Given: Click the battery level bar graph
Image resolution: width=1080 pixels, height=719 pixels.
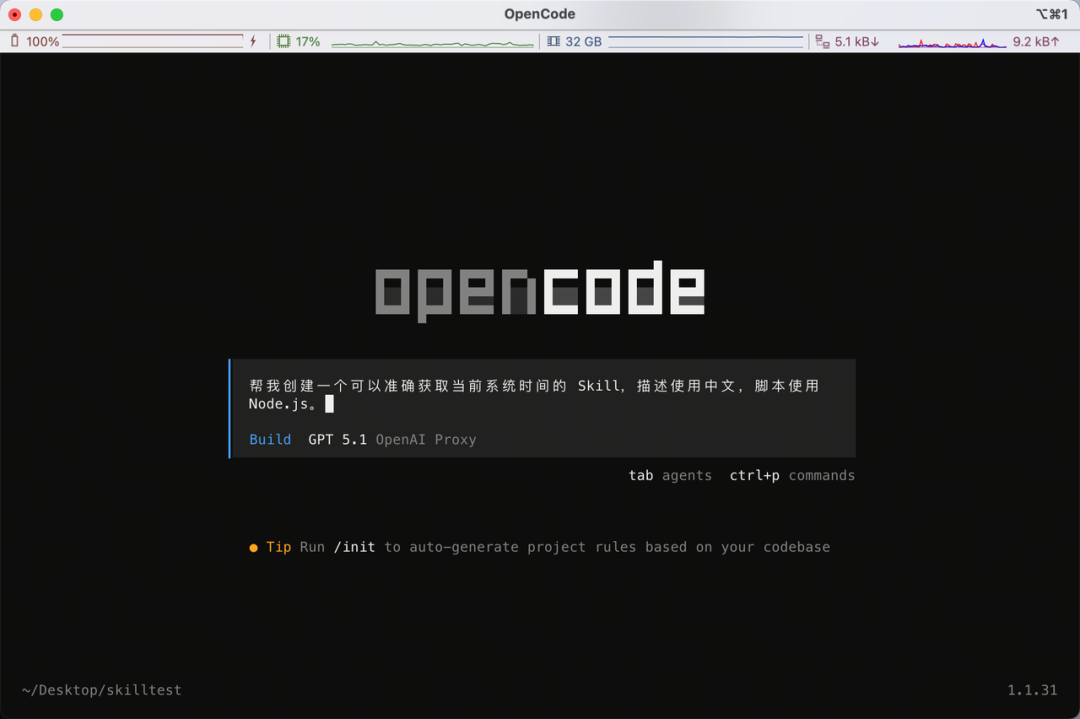Looking at the screenshot, I should pyautogui.click(x=152, y=41).
